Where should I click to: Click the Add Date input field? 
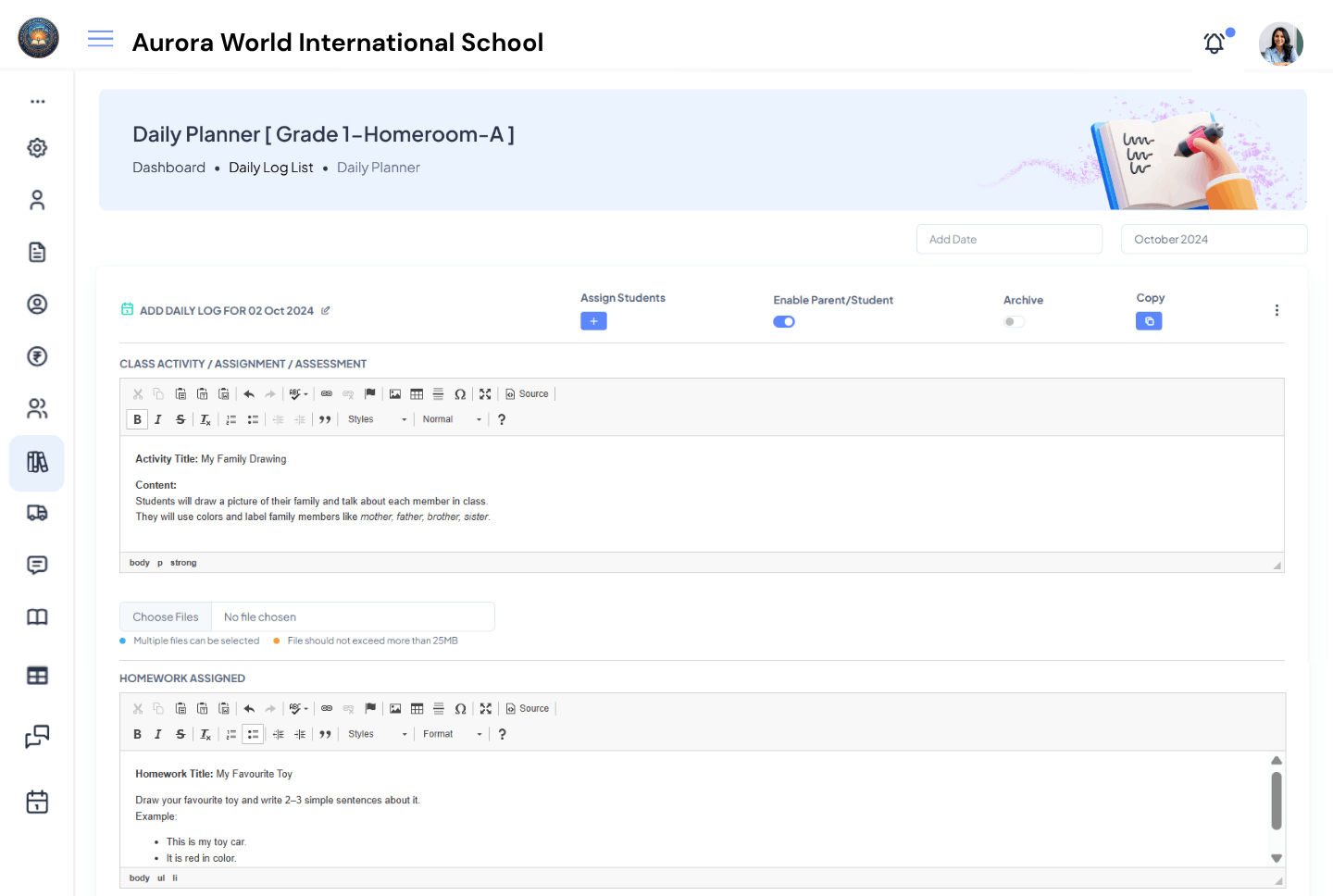tap(1009, 239)
